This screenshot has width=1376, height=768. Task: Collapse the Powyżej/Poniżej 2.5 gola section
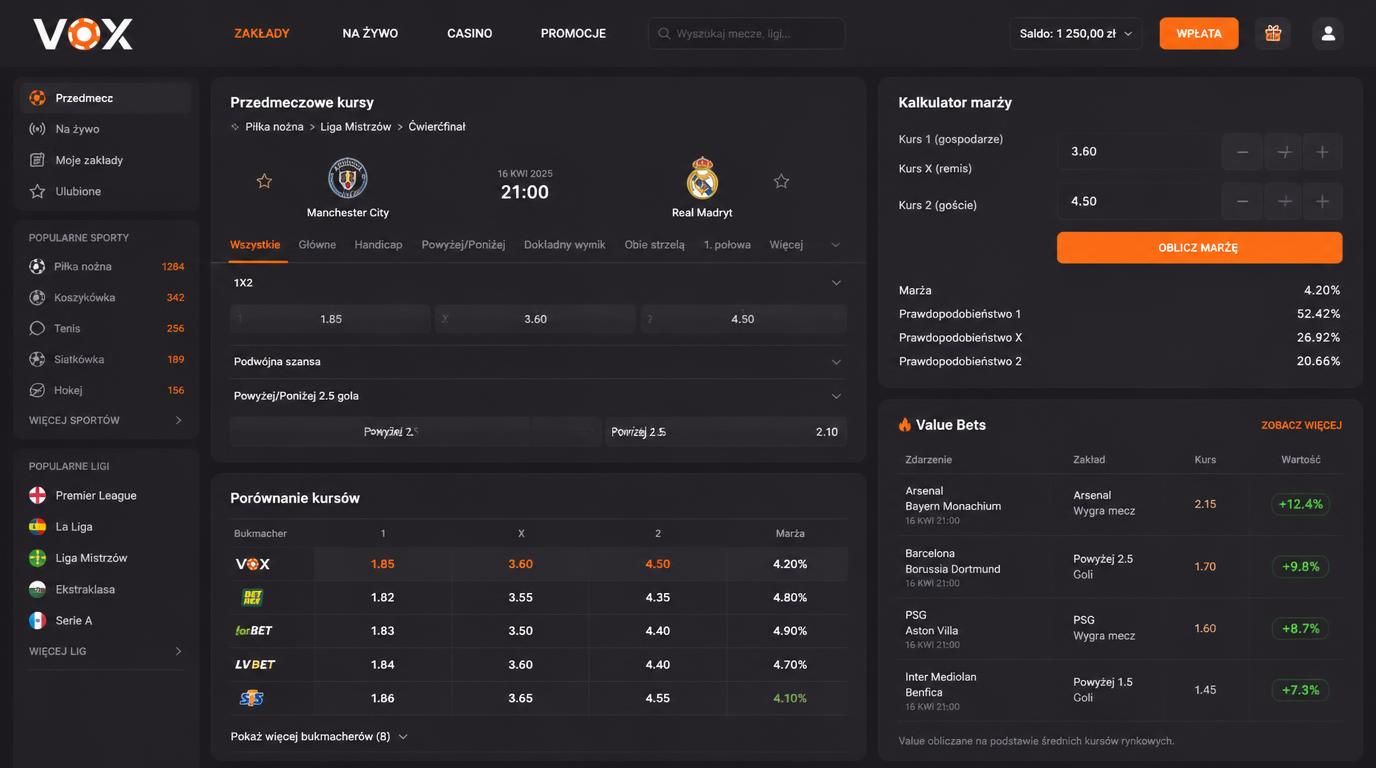[x=836, y=396]
